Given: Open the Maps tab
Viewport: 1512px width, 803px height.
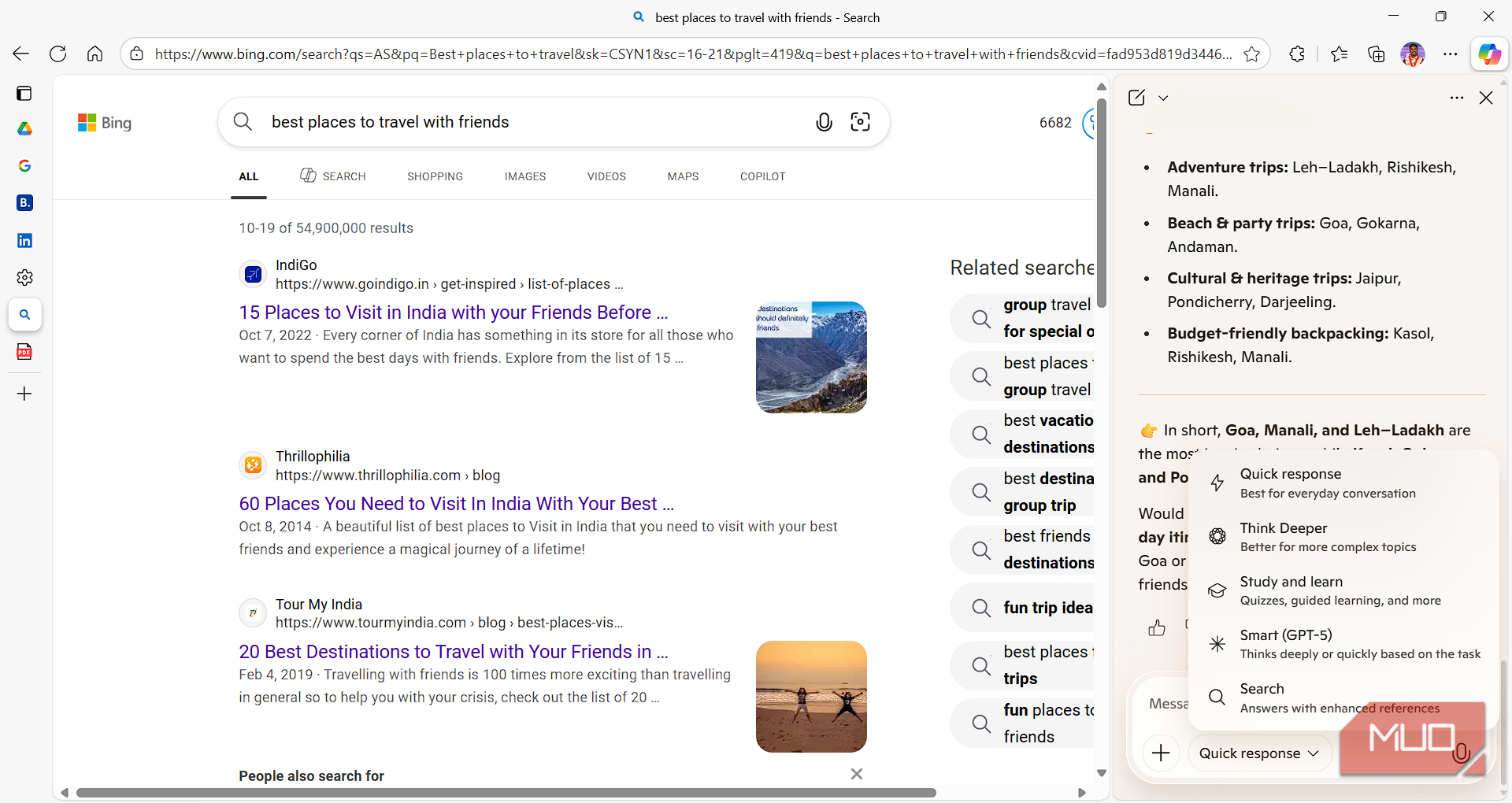Looking at the screenshot, I should click(683, 176).
